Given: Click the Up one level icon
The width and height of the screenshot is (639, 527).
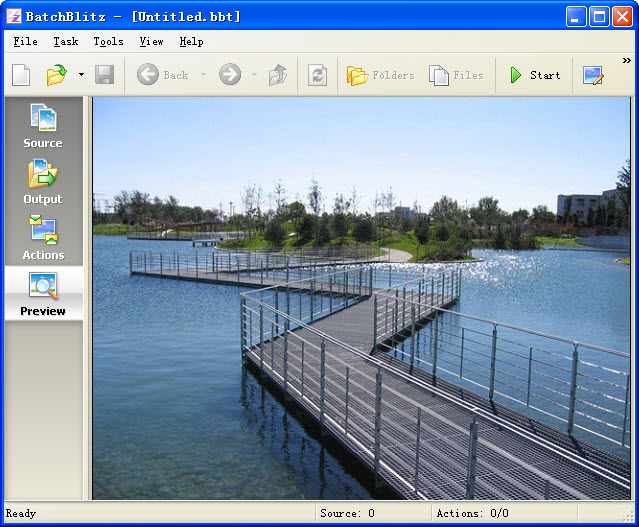Looking at the screenshot, I should coord(278,75).
